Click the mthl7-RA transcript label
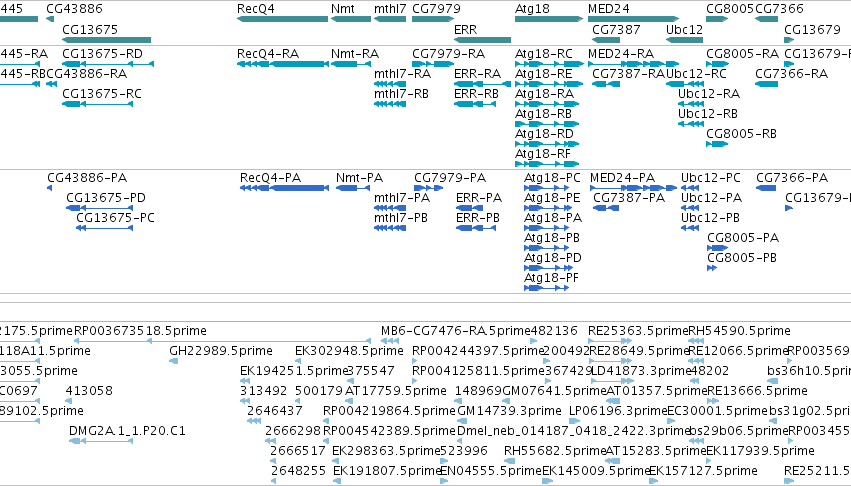 [402, 73]
